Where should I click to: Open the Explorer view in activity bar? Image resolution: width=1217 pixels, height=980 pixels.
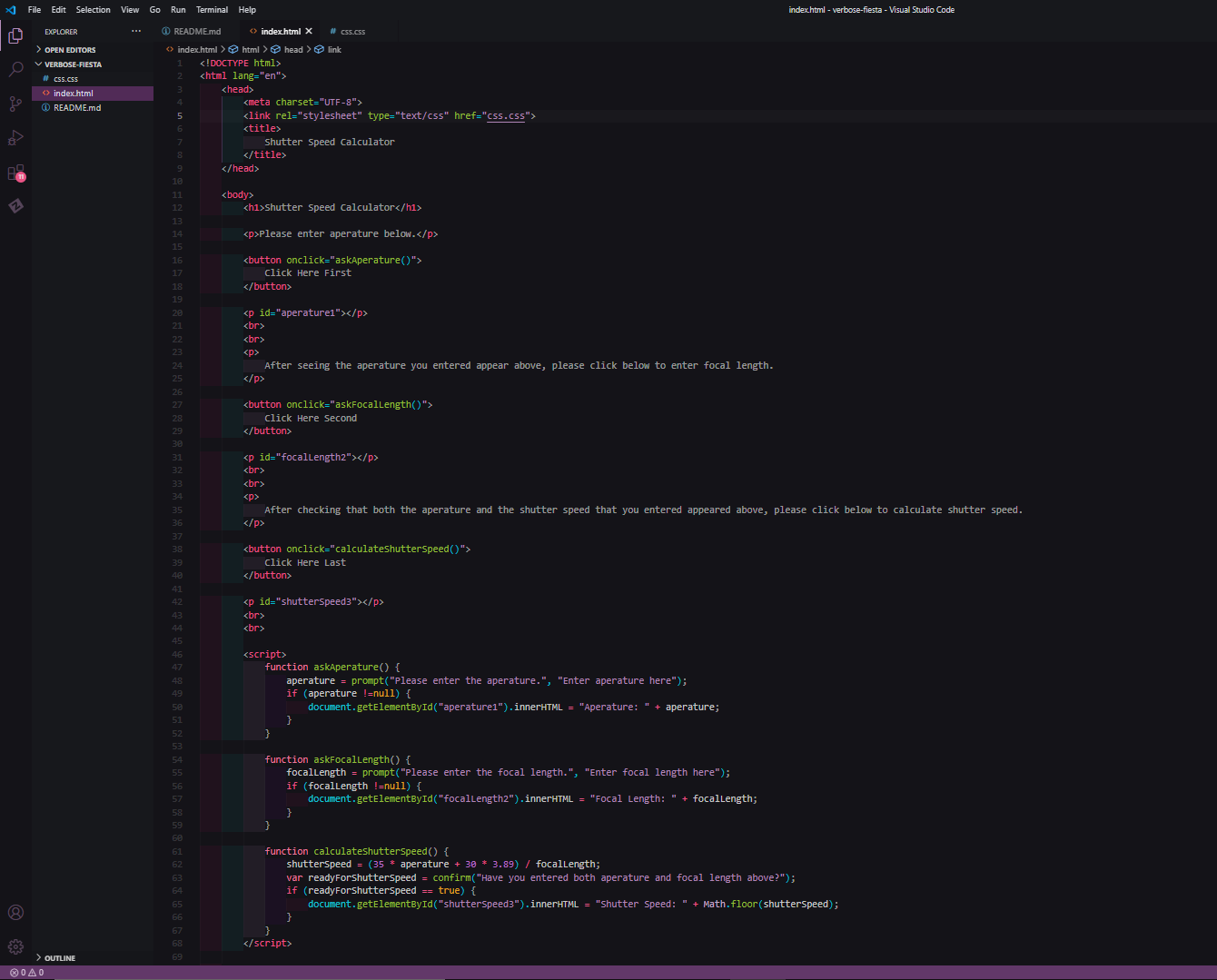[x=15, y=35]
